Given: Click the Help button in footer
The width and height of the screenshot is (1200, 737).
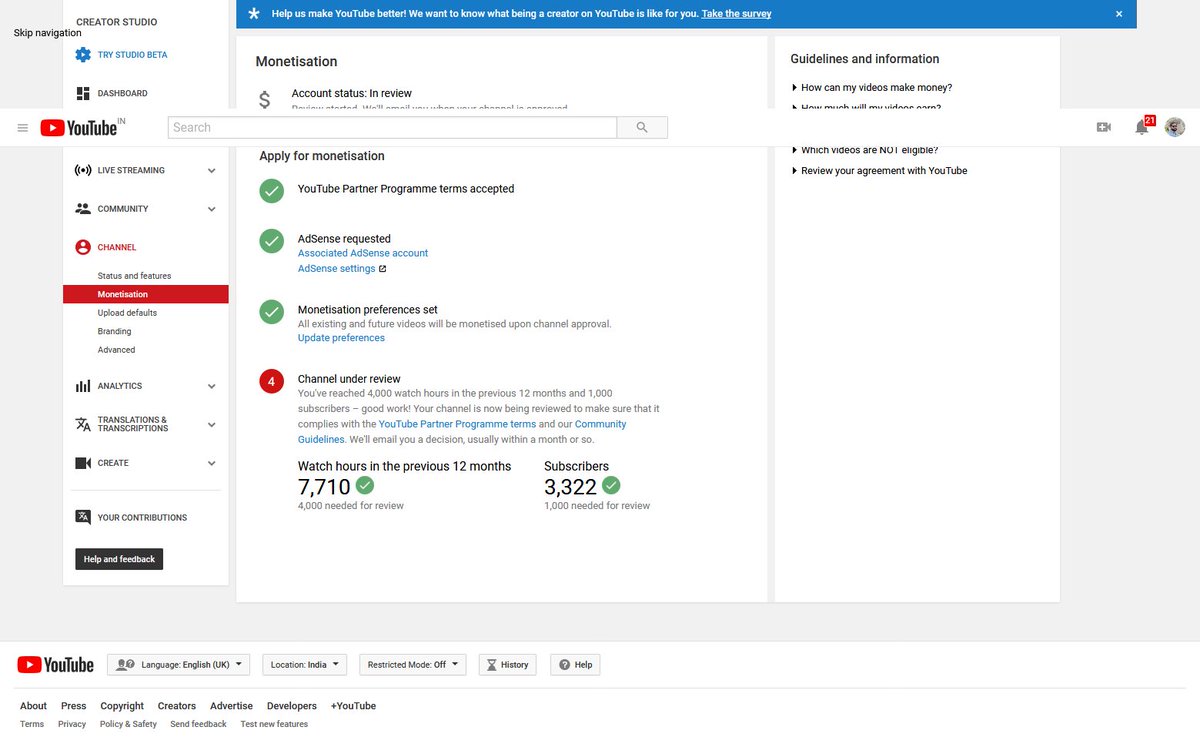Looking at the screenshot, I should (576, 665).
